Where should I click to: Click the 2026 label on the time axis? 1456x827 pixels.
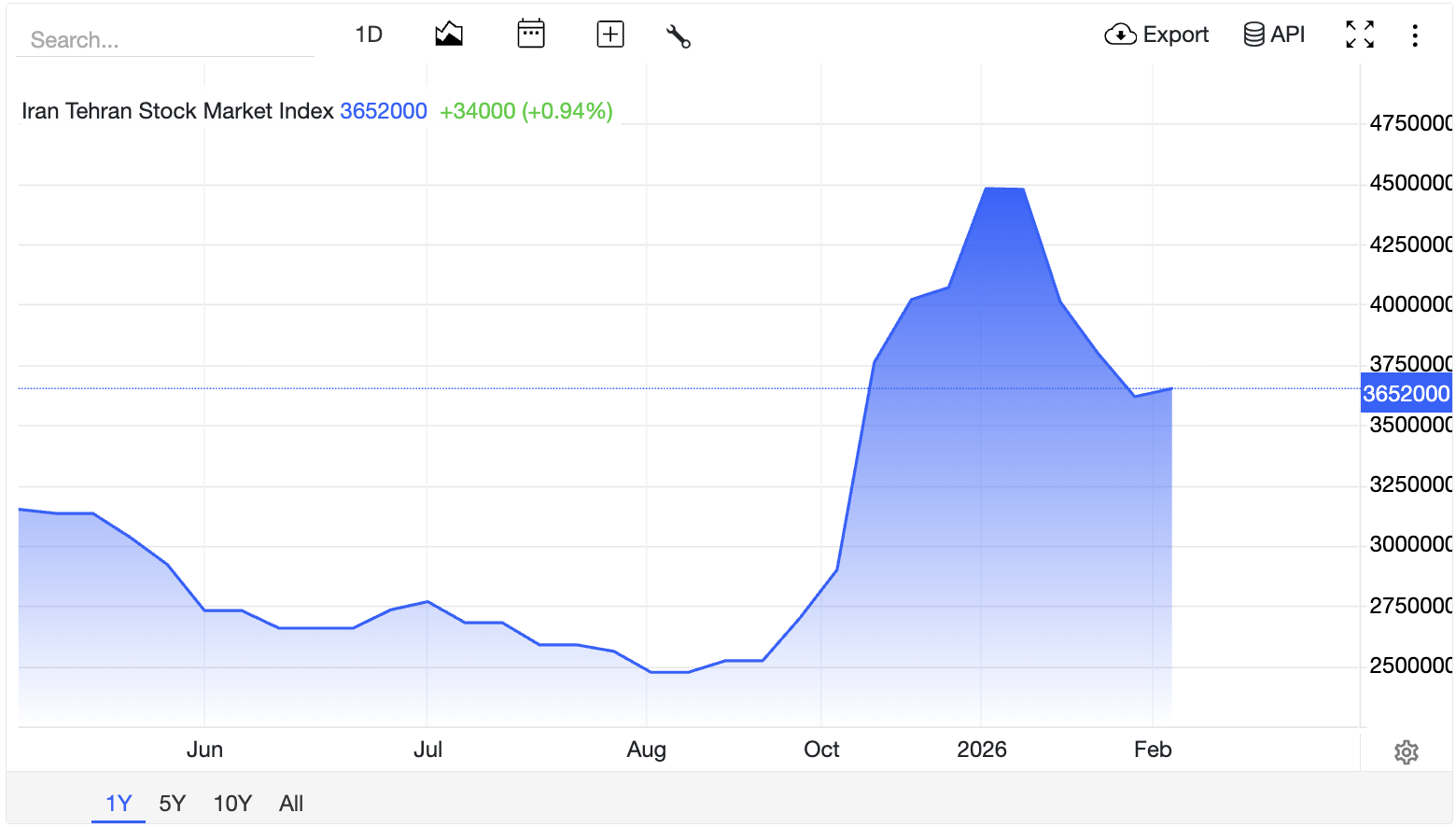[982, 750]
